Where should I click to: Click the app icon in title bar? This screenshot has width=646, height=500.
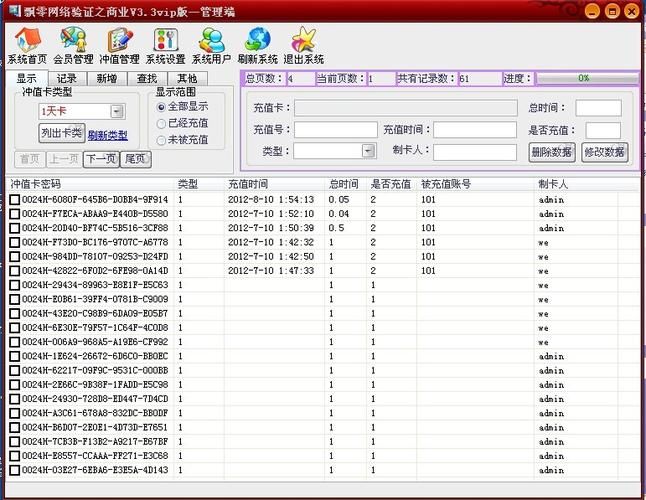[x=14, y=10]
